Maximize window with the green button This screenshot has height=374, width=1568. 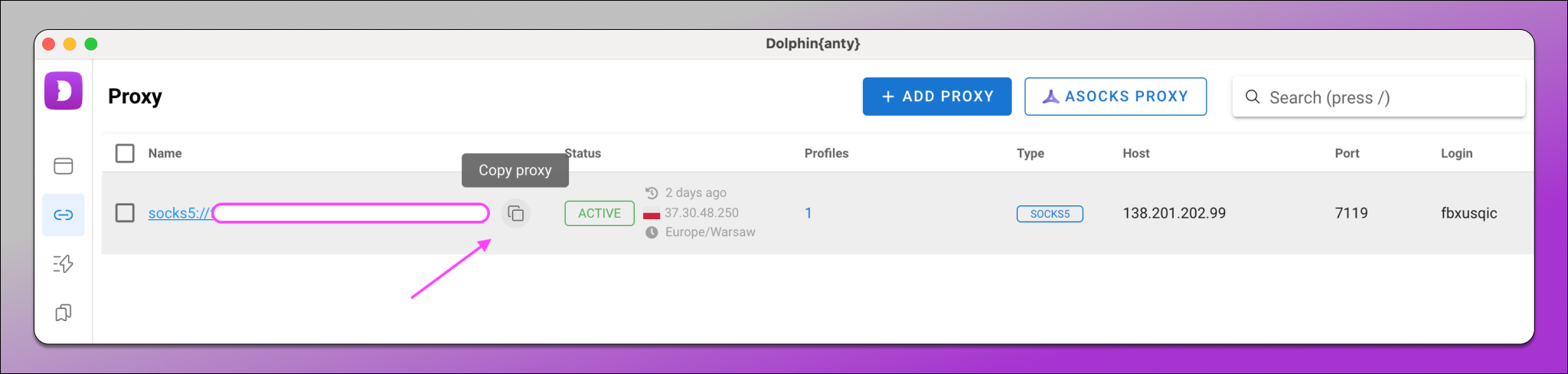[91, 44]
